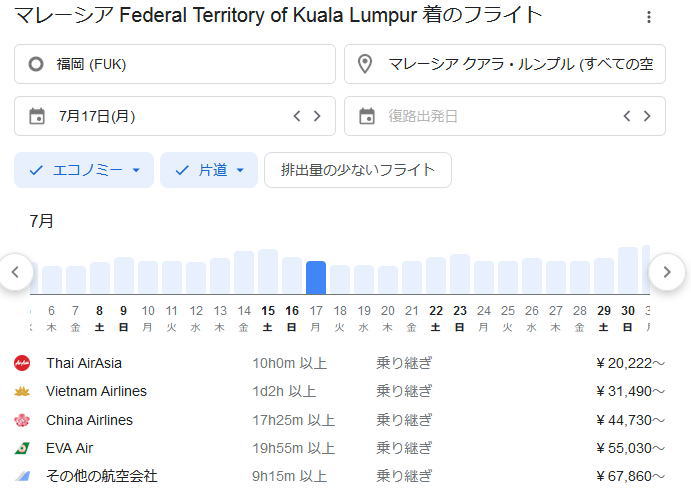Click the 9h15m 以上 duration text
The height and width of the screenshot is (503, 691).
(290, 477)
